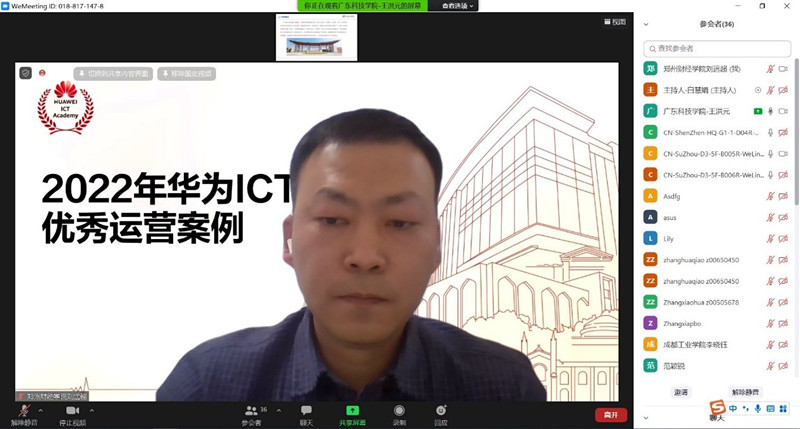Click the screen-sharing icon on 广东科技学院-王洪元 row
800x429 pixels.
pyautogui.click(x=758, y=111)
